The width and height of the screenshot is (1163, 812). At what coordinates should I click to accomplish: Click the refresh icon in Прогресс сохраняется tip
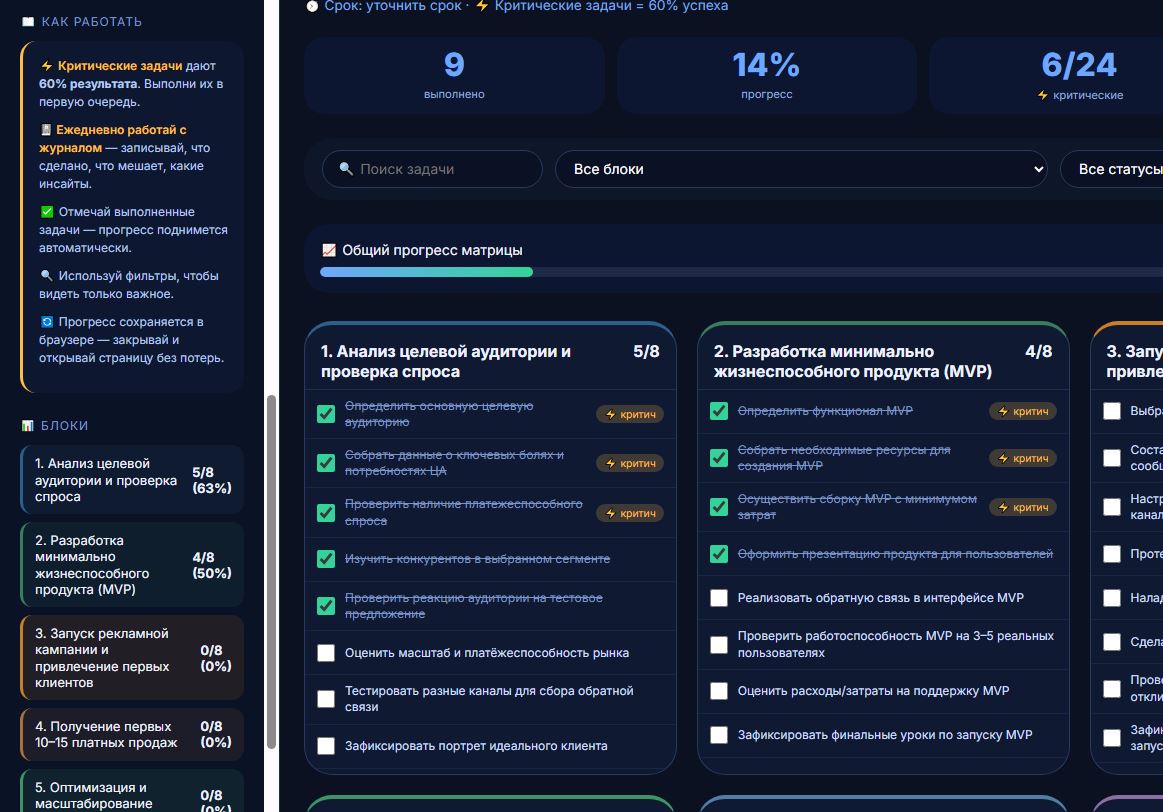coord(47,322)
